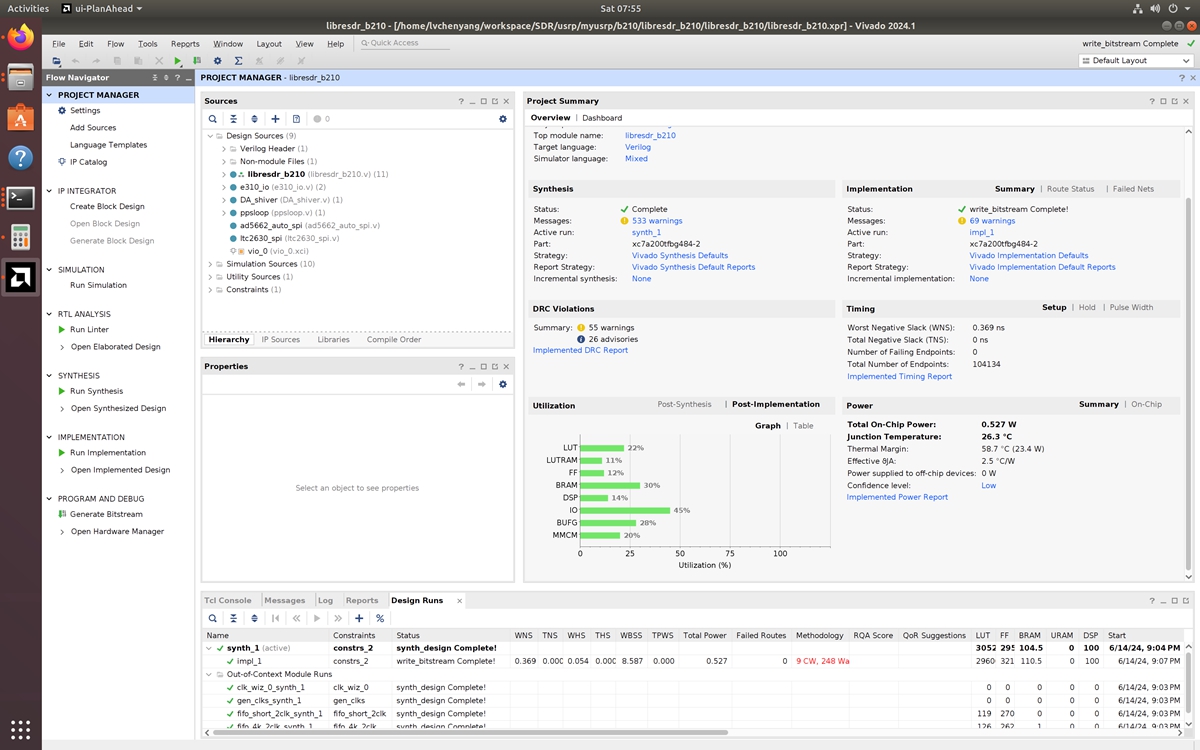Show Implementation Failed Nets

(1133, 189)
